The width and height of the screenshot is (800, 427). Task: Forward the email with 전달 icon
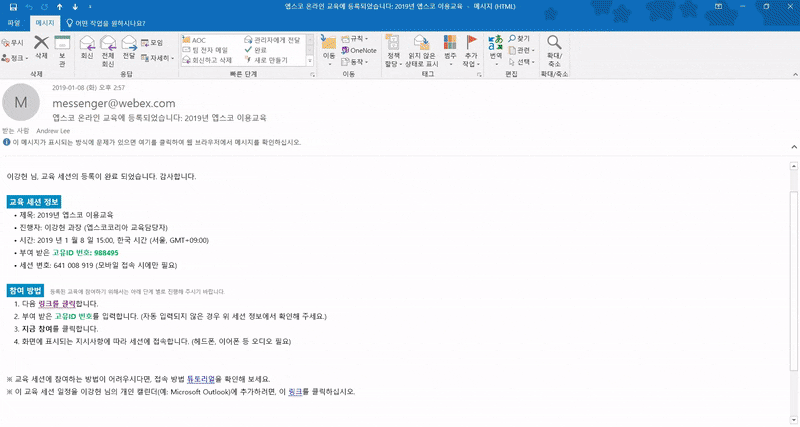click(x=130, y=48)
